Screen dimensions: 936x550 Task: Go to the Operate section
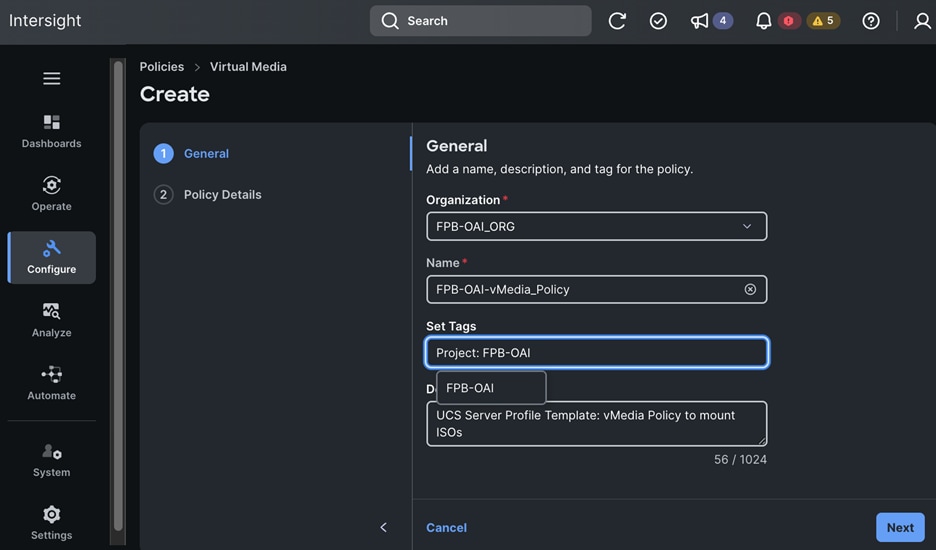[51, 194]
